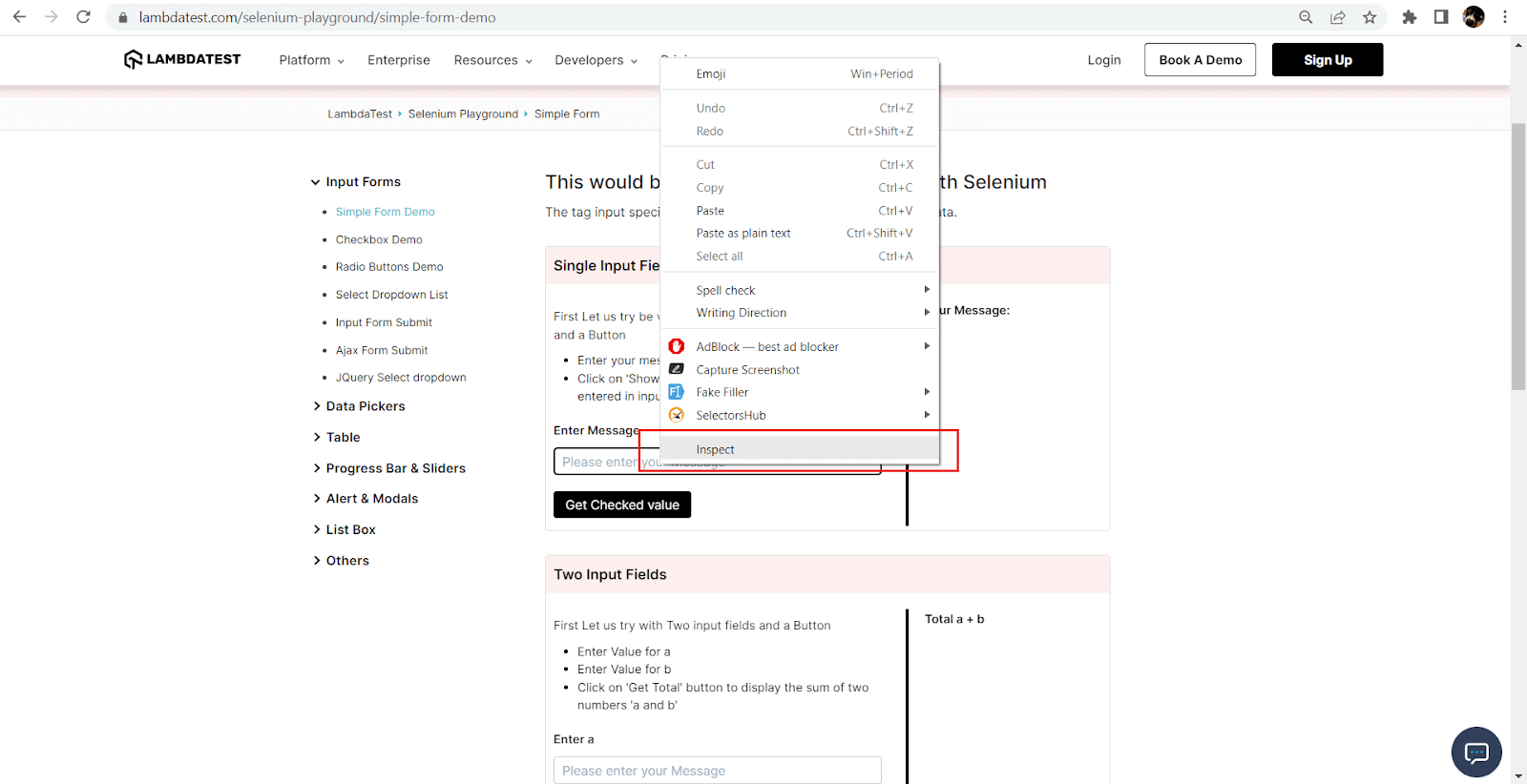
Task: Open Spell check submenu
Action: pyautogui.click(x=800, y=290)
